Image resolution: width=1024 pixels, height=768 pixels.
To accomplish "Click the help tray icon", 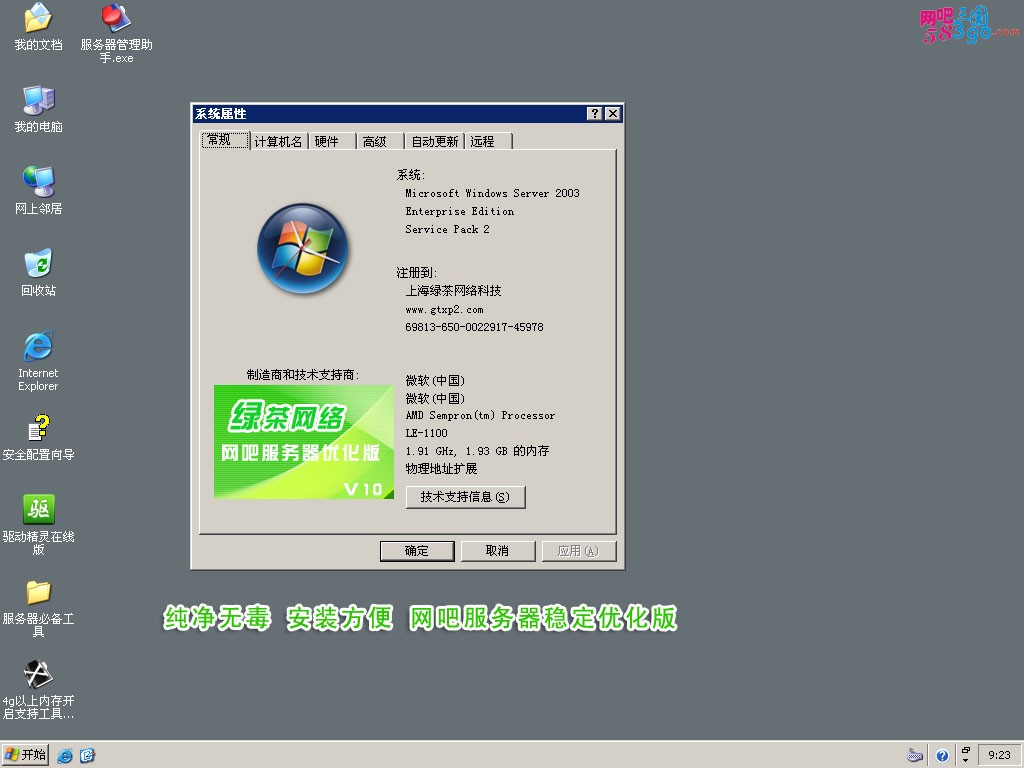I will 942,756.
